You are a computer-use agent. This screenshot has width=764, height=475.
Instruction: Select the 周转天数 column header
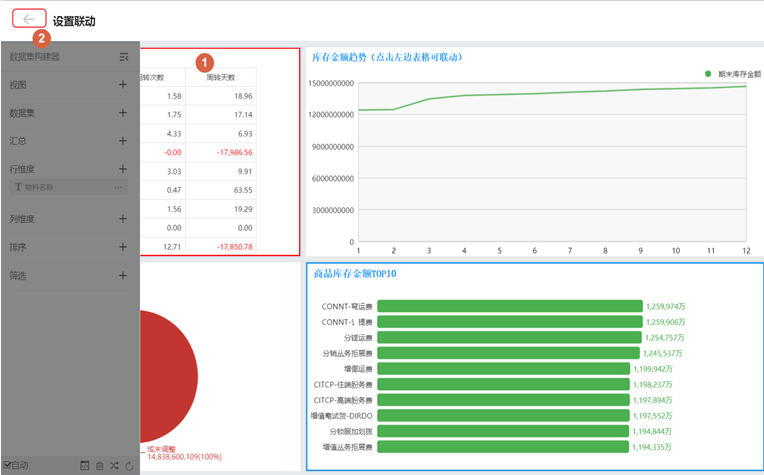point(220,77)
